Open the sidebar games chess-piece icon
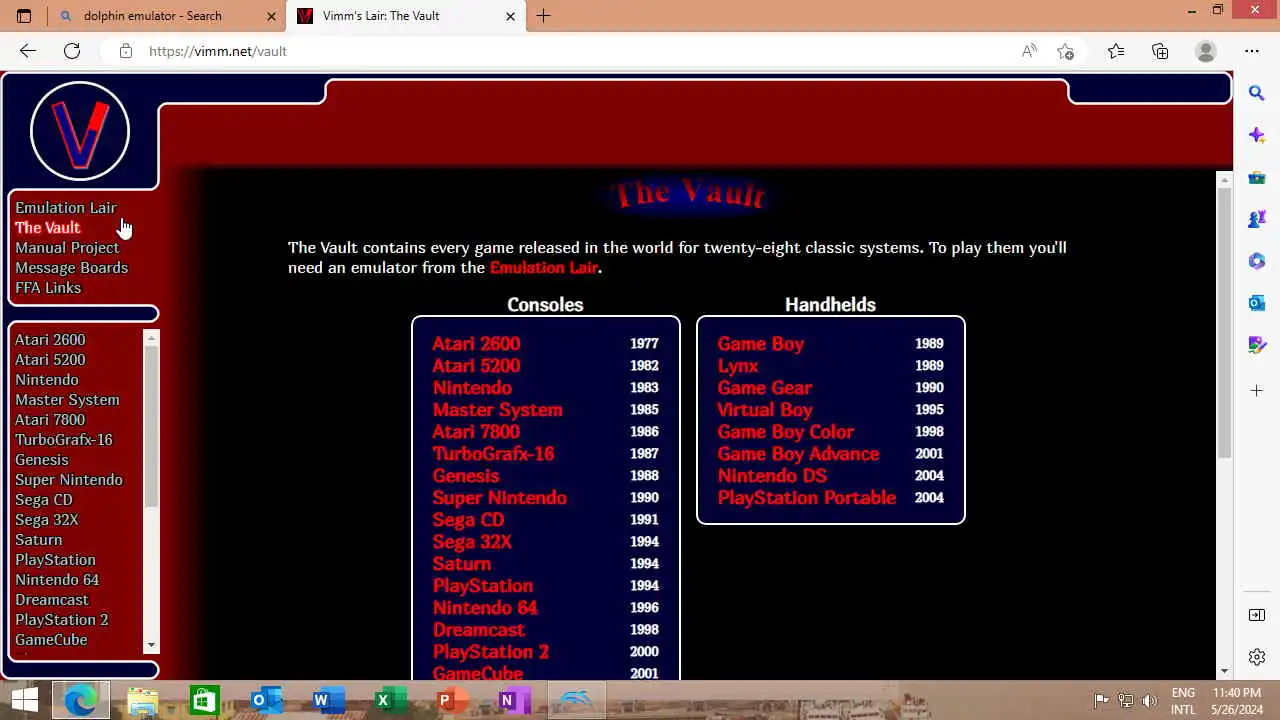This screenshot has height=720, width=1280. tap(1257, 219)
